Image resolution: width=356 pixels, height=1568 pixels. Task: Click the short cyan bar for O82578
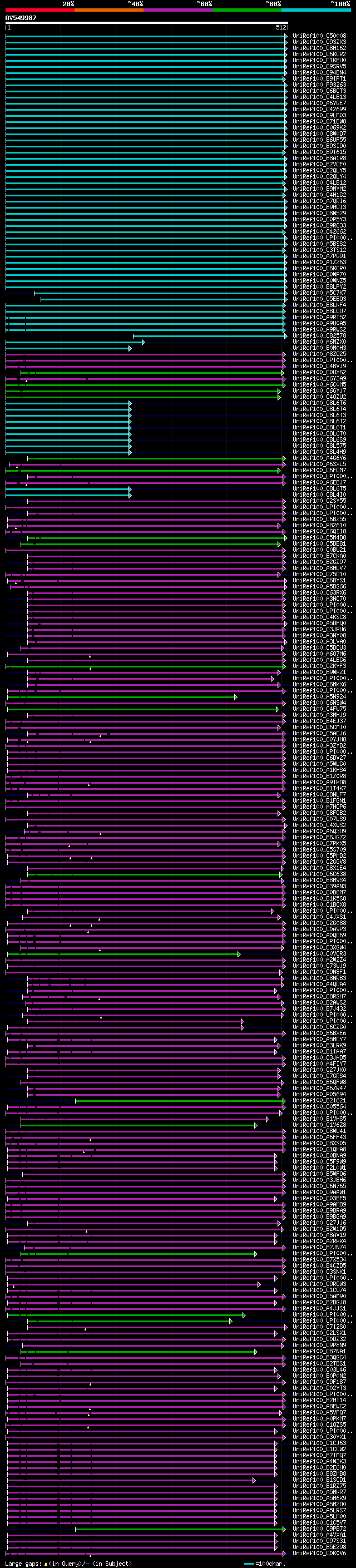point(210,336)
